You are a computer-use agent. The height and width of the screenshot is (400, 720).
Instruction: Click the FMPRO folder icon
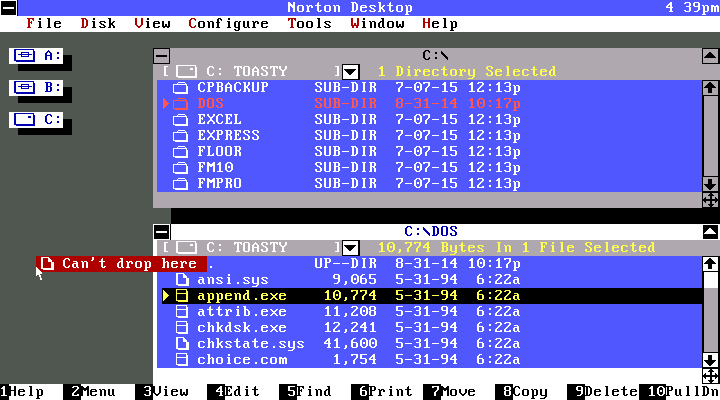180,184
